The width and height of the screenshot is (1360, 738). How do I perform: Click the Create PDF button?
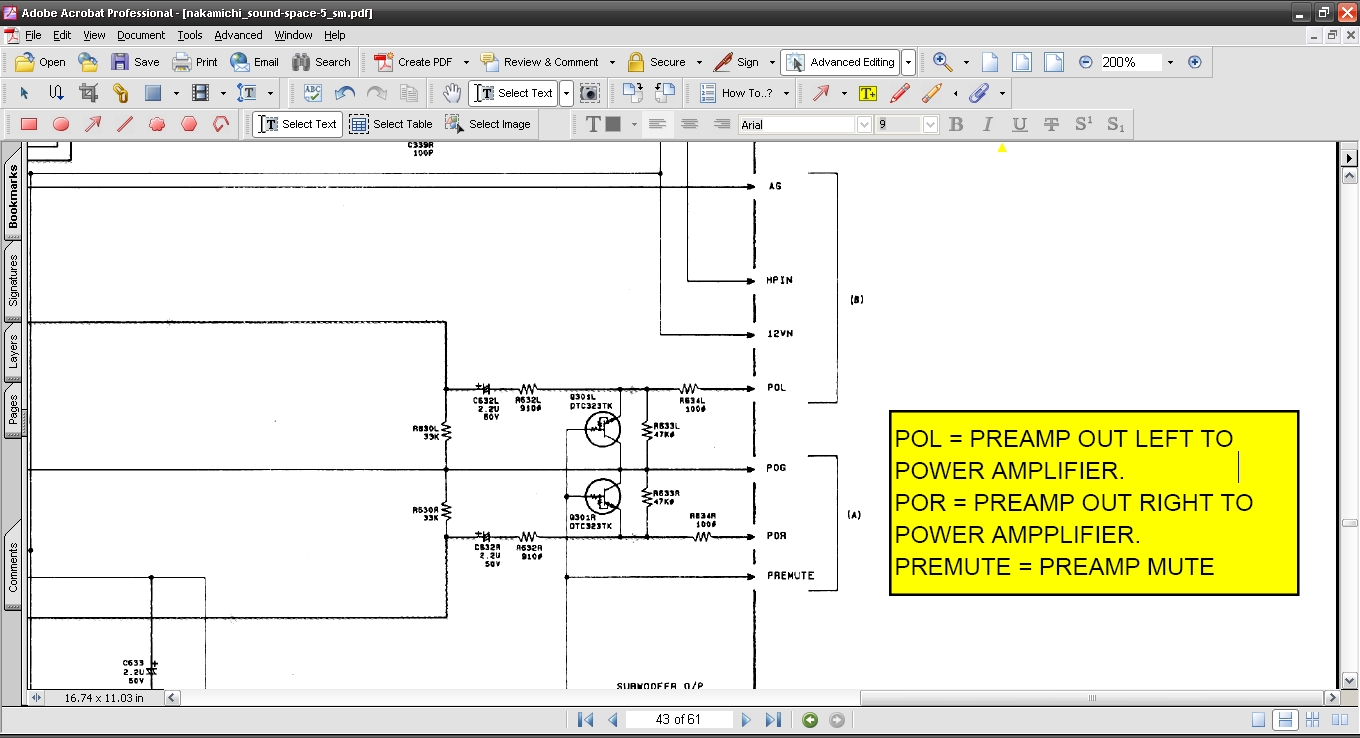pos(416,62)
